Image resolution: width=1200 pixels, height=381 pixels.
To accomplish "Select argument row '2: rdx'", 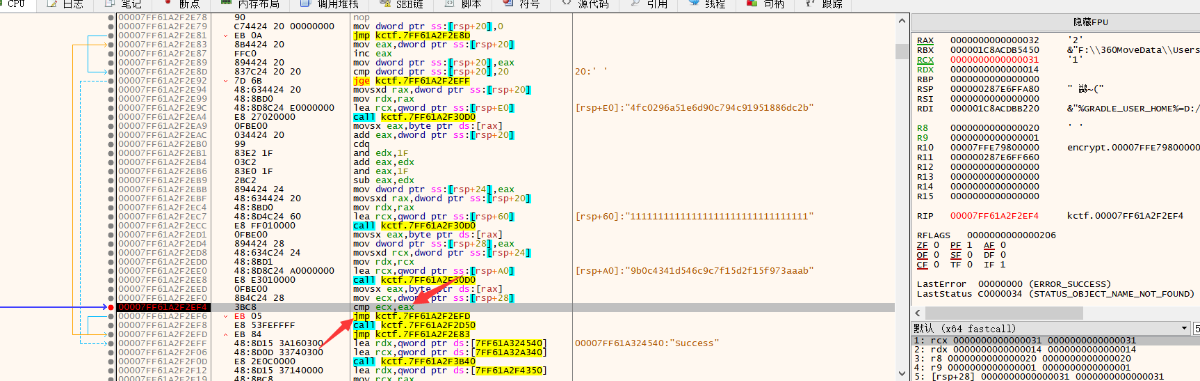I will pos(1055,349).
